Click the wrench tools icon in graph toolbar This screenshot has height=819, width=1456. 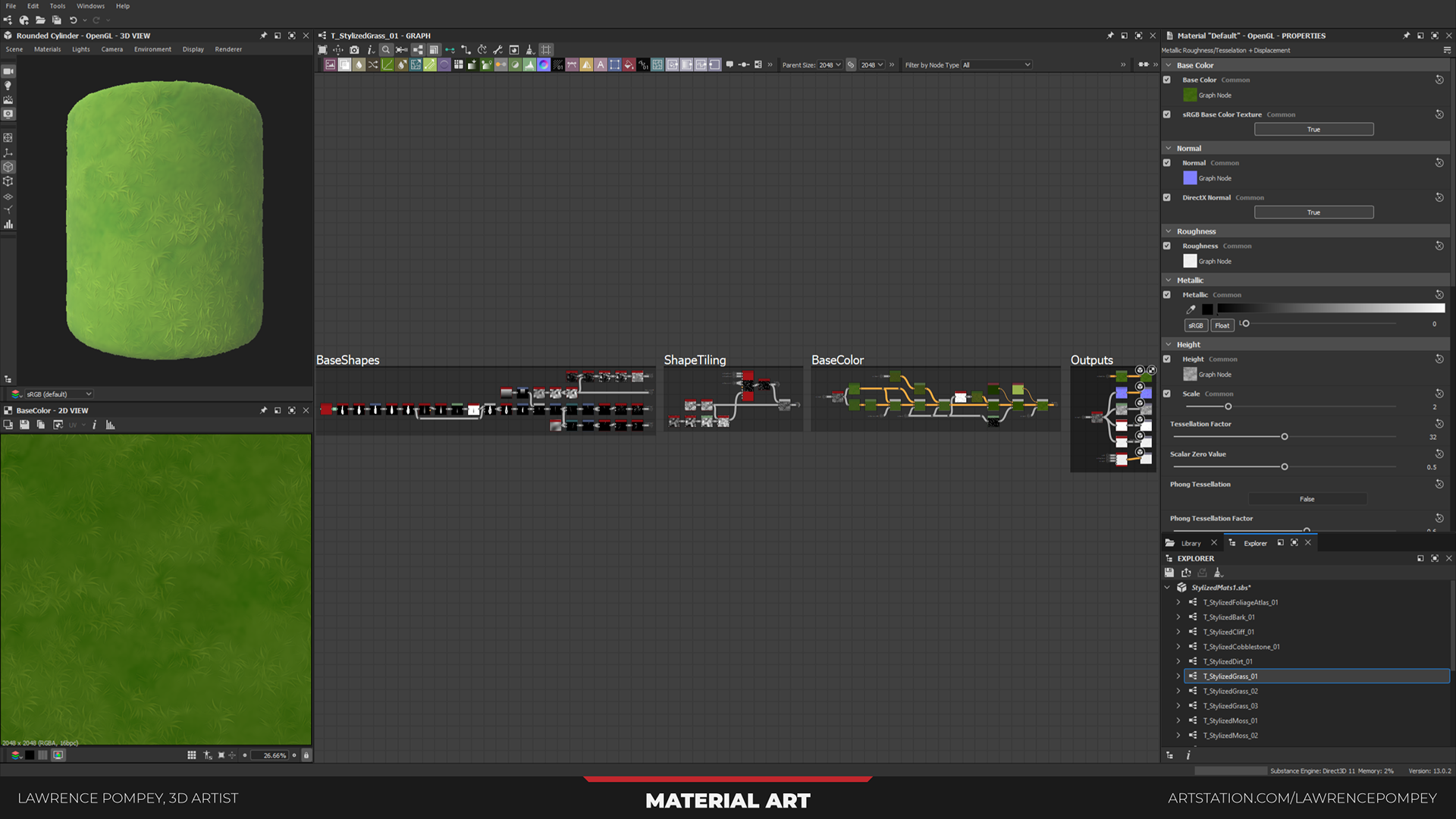click(497, 50)
